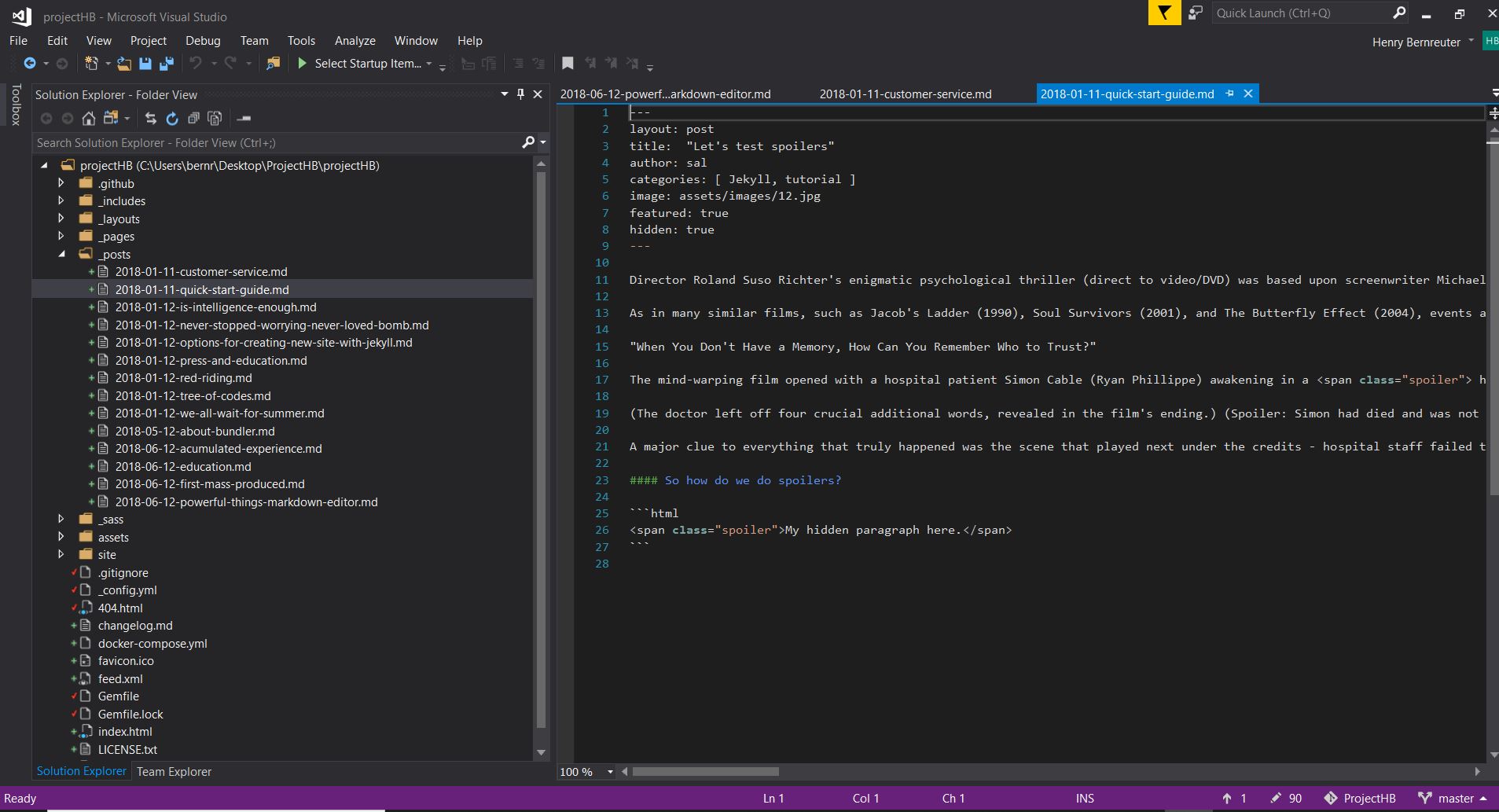Collapse the _posts folder

click(62, 254)
